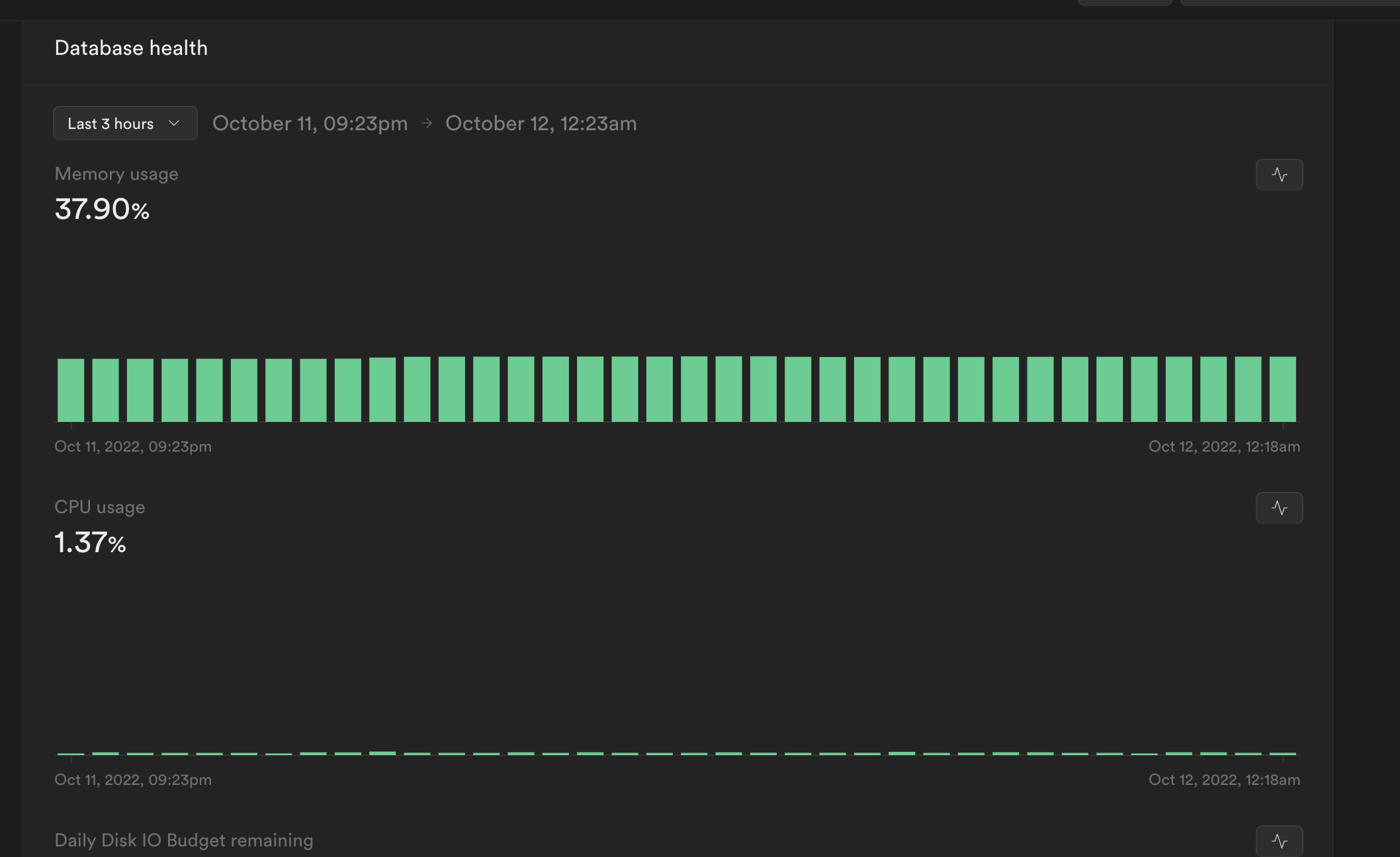The image size is (1400, 857).
Task: Click the arrow icon between the two dates
Action: pyautogui.click(x=427, y=123)
